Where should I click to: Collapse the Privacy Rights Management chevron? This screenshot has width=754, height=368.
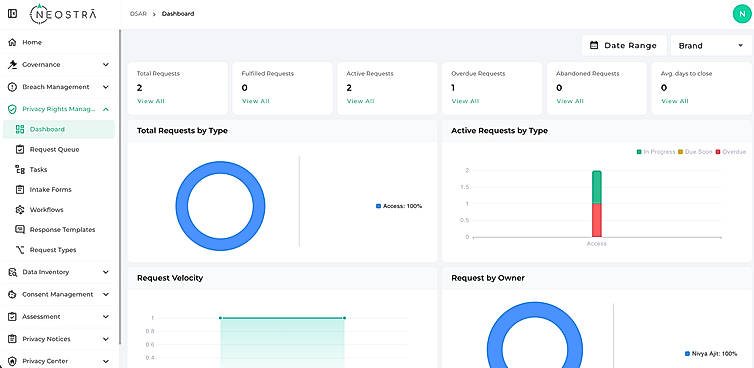coord(106,109)
